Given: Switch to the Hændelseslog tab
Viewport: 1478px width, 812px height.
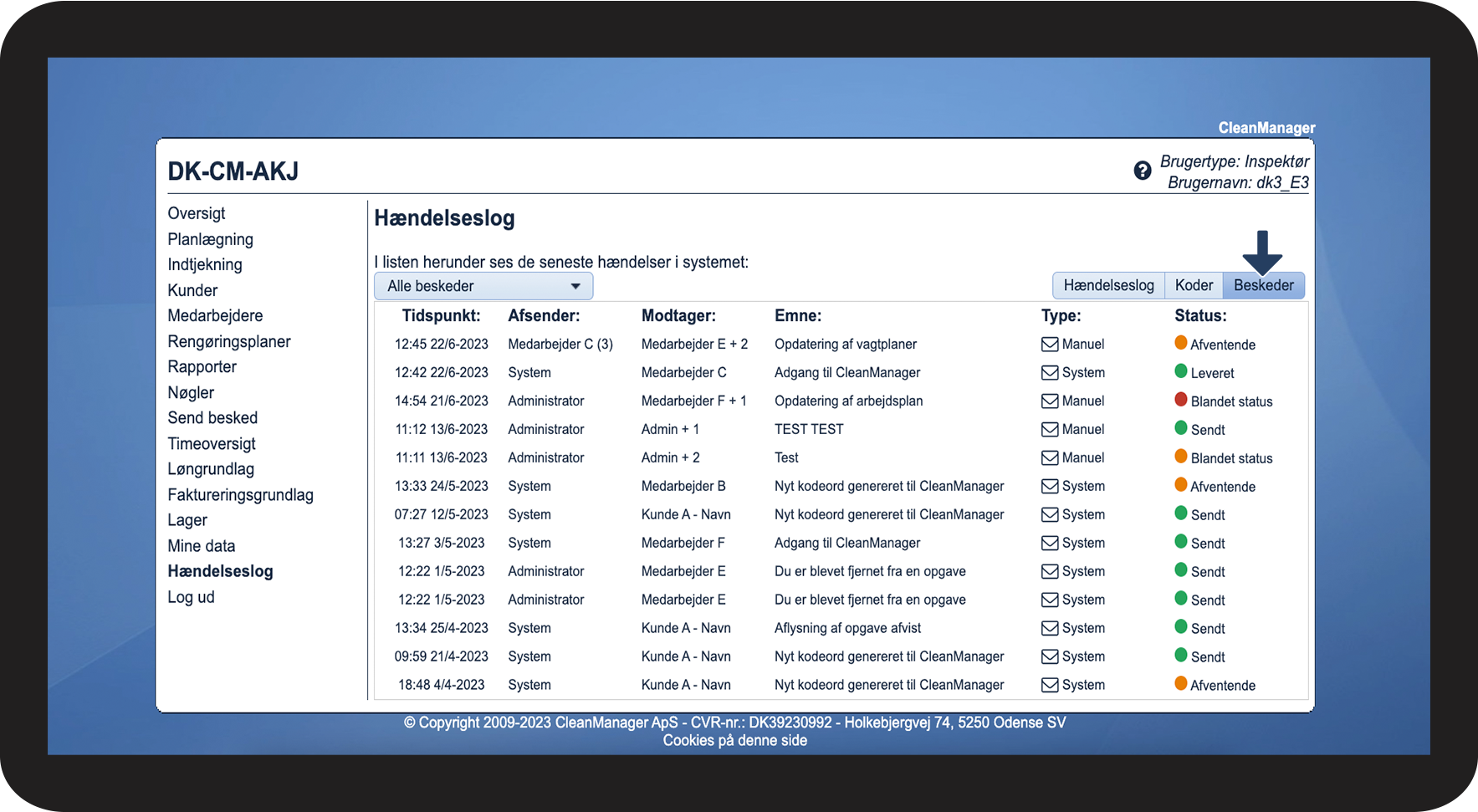Looking at the screenshot, I should (1108, 285).
